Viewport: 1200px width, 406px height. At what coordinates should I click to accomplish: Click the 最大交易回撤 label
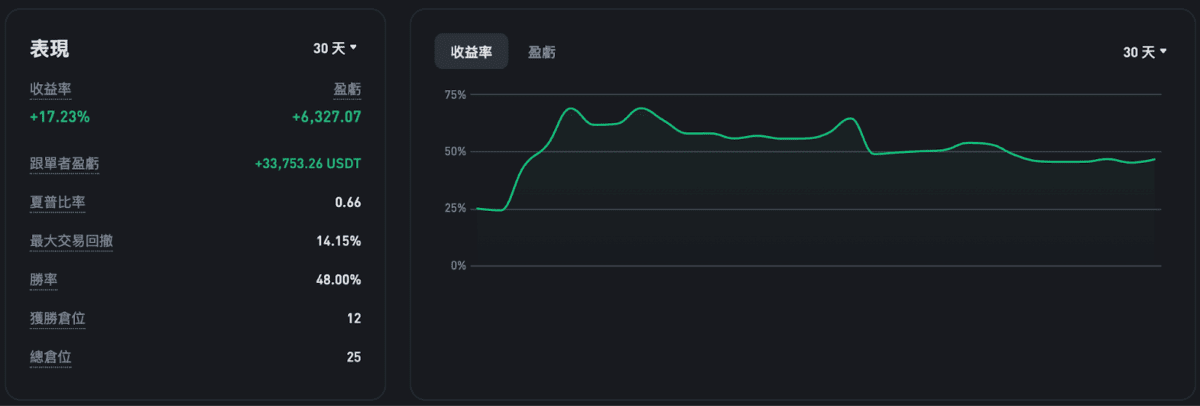tap(71, 241)
